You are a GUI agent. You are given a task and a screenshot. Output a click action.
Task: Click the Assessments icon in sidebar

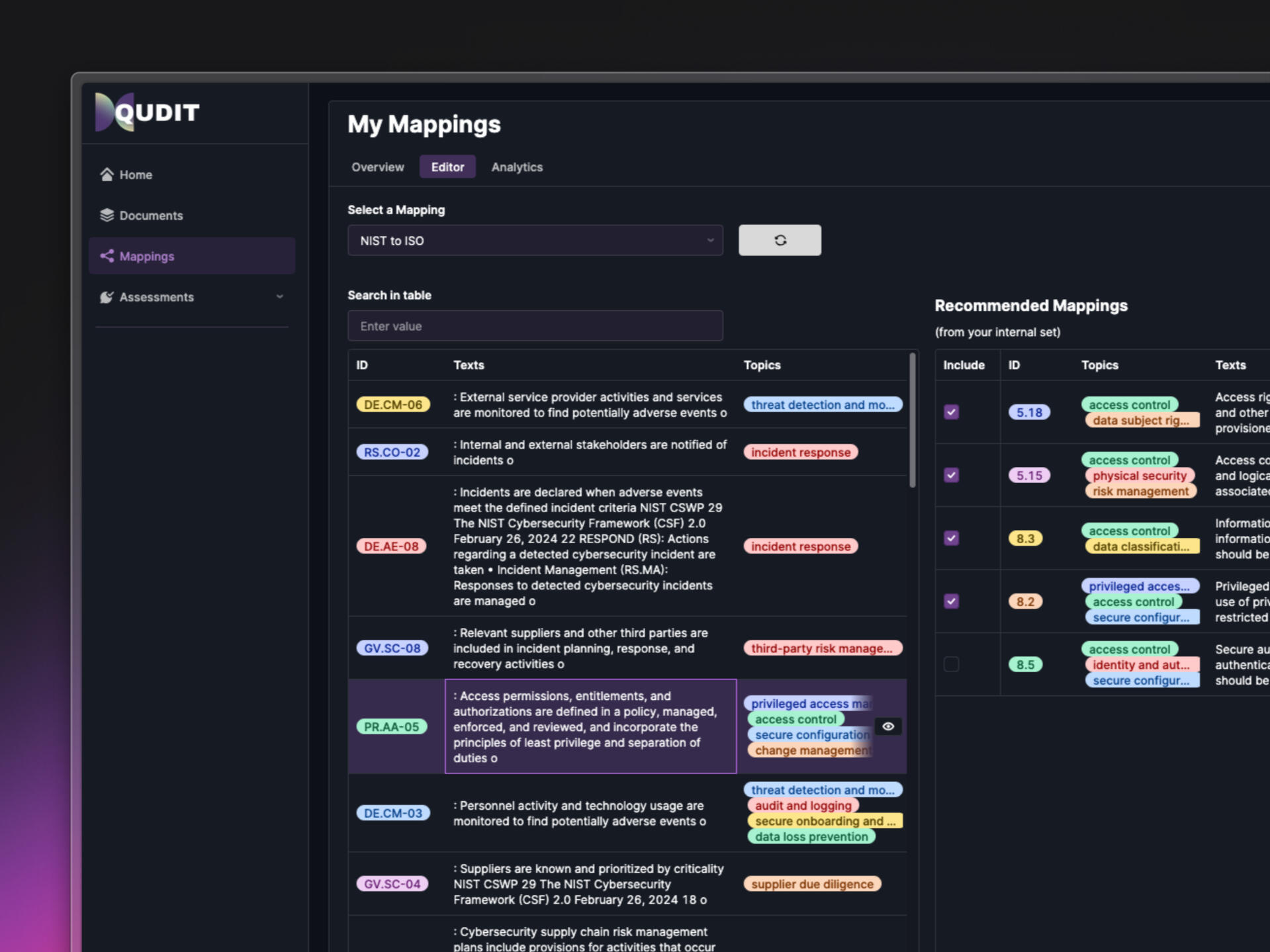click(107, 297)
